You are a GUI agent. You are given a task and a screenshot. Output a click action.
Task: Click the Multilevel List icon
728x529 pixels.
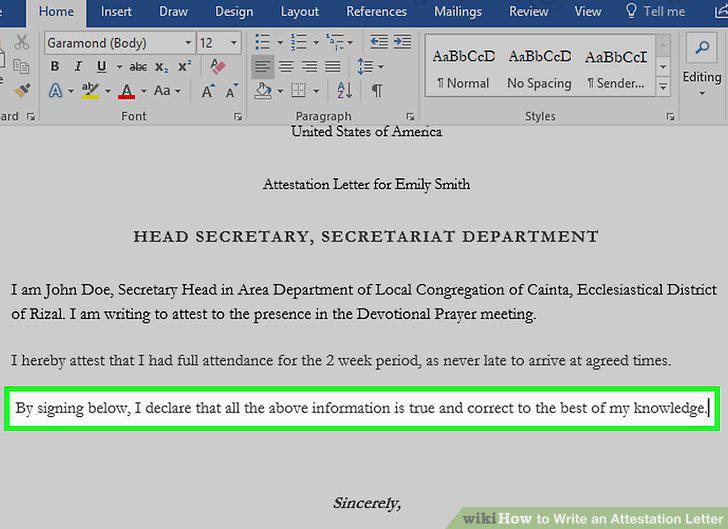coord(335,42)
